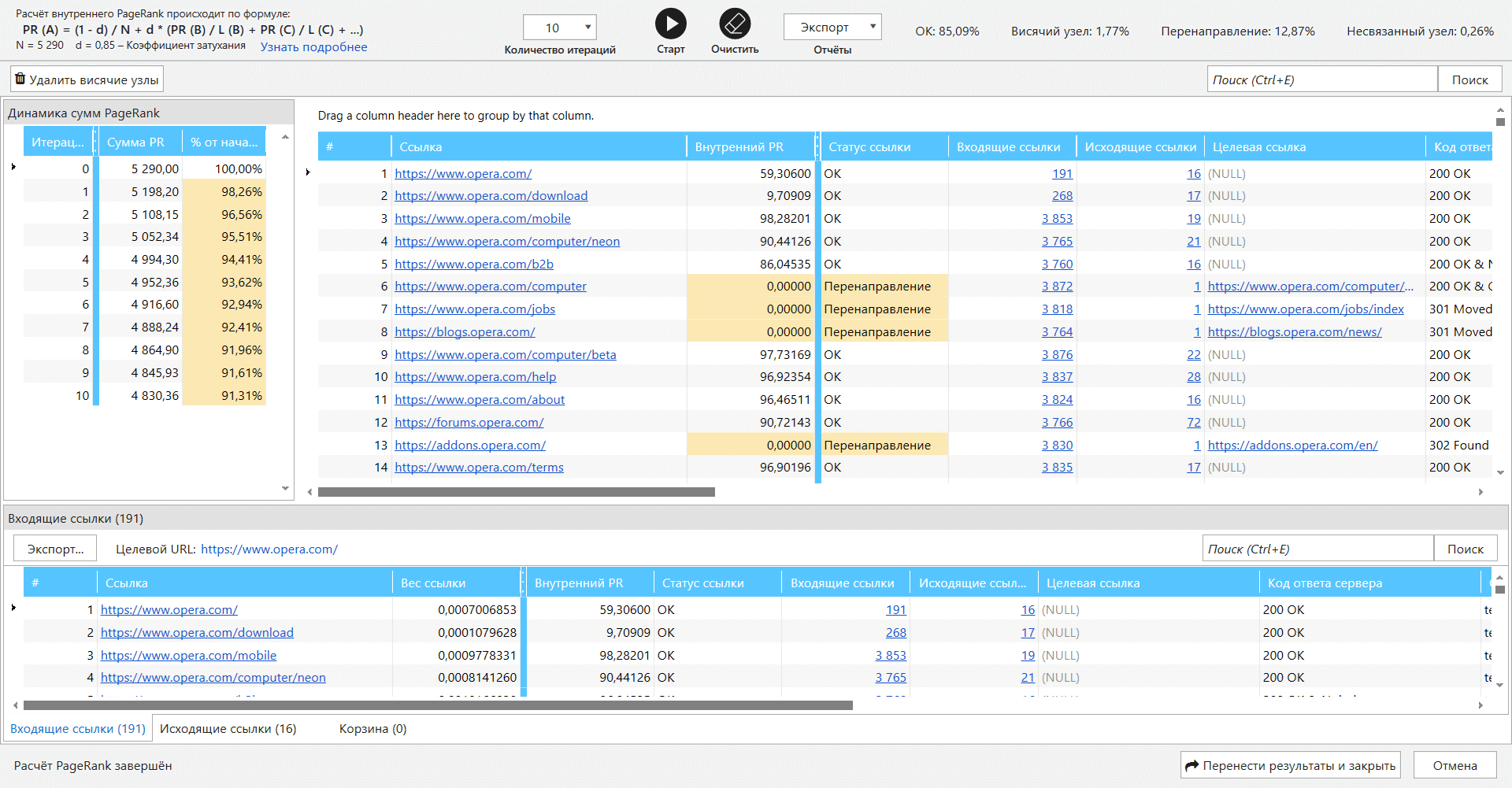Select server code 302 Found
This screenshot has width=1512, height=788.
[x=1458, y=446]
